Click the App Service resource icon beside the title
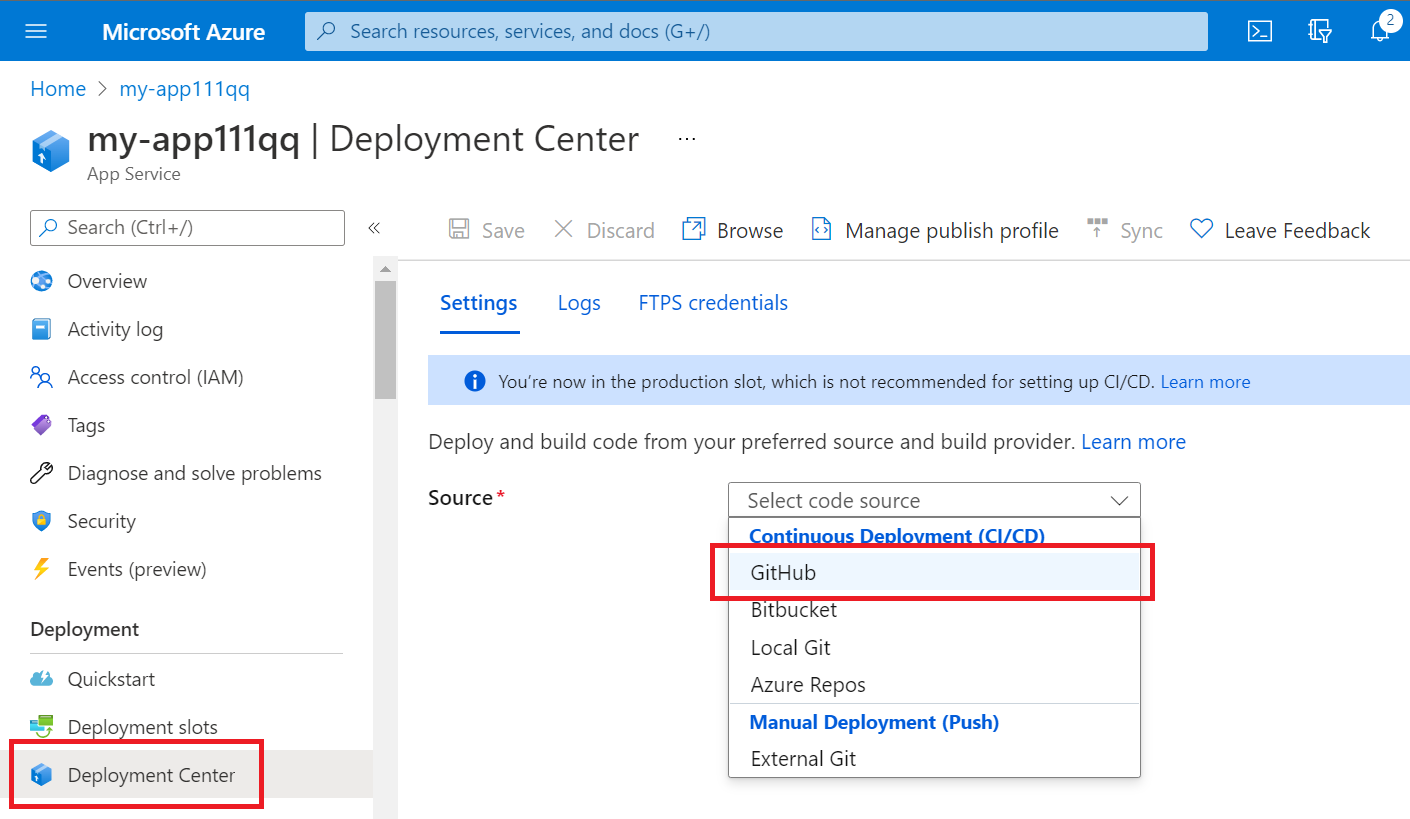 (50, 151)
